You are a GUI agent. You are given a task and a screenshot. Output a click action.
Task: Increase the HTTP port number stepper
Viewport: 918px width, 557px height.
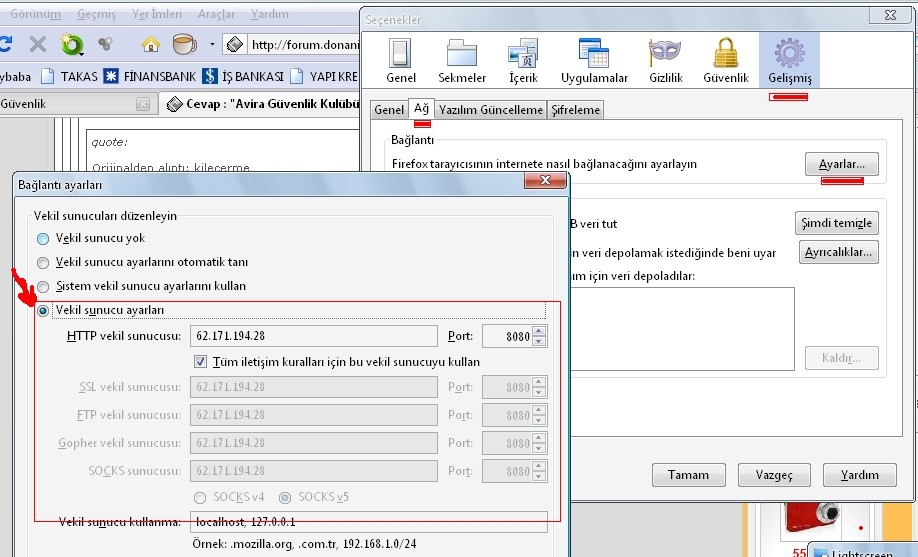click(540, 331)
